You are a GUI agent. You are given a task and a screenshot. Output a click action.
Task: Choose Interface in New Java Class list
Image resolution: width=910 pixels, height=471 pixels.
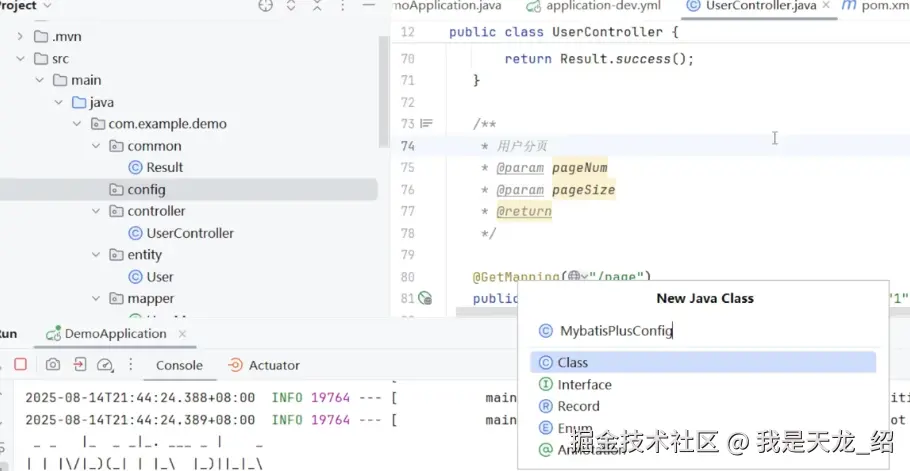click(x=703, y=385)
